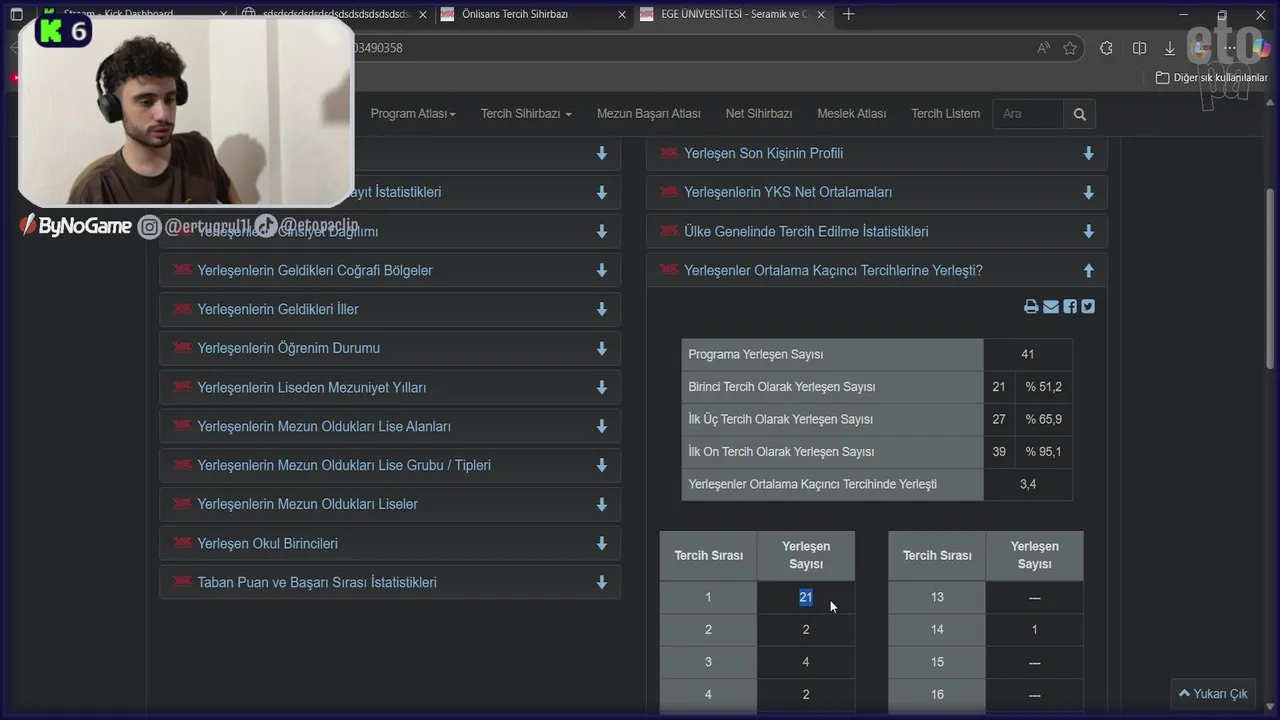Click the Yukarı Çık button
The width and height of the screenshot is (1280, 720).
point(1213,694)
